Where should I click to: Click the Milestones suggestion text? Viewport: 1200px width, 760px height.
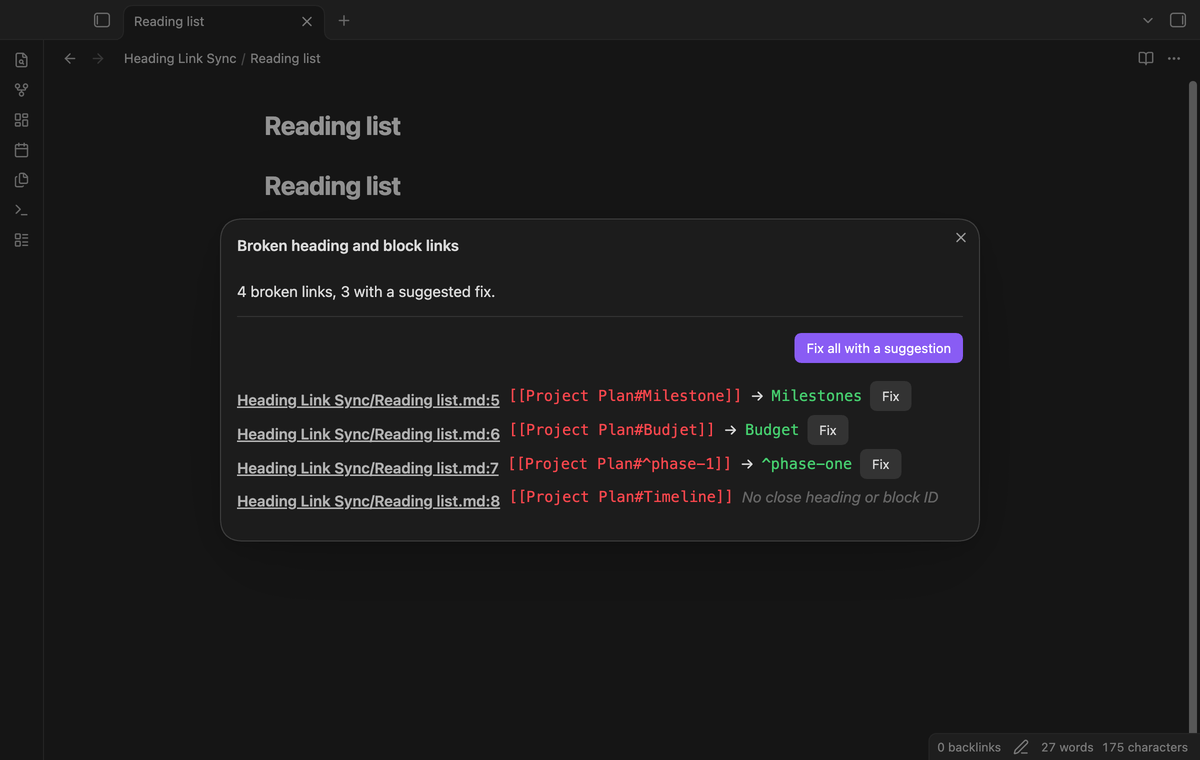(816, 396)
